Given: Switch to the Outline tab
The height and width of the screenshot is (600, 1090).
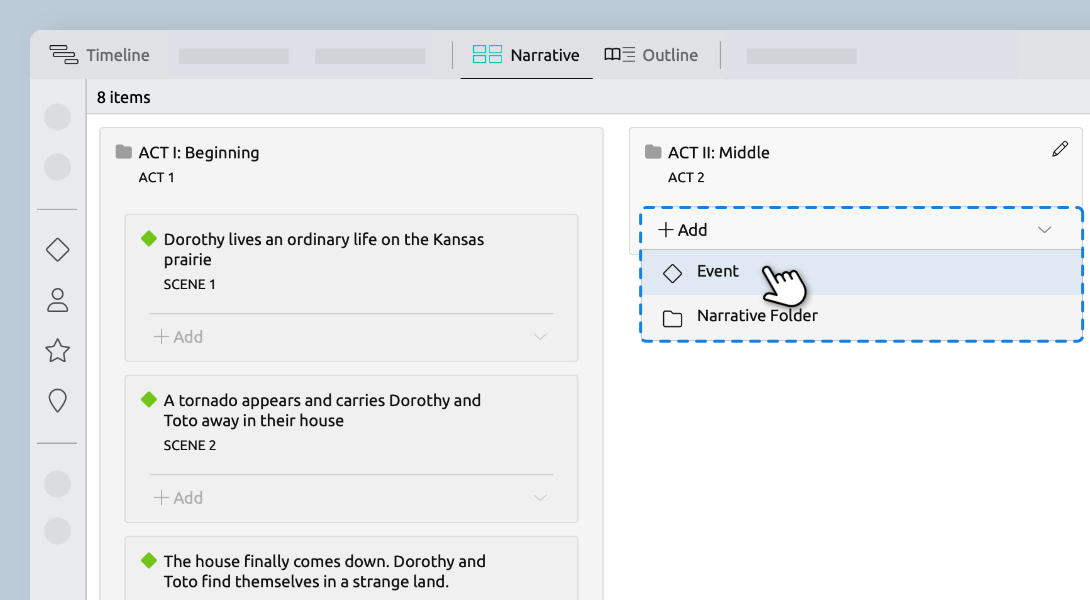Looking at the screenshot, I should point(651,55).
